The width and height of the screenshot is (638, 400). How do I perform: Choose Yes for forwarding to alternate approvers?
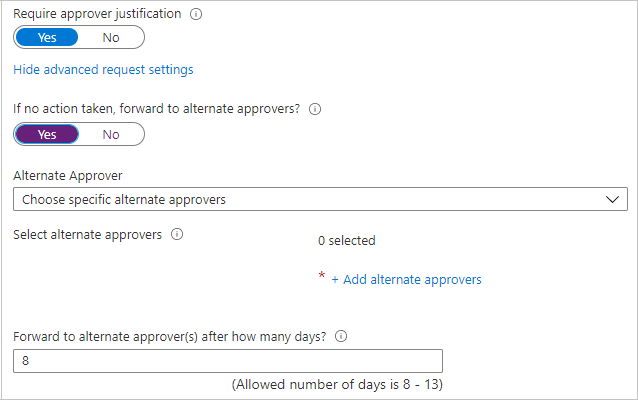tap(47, 134)
